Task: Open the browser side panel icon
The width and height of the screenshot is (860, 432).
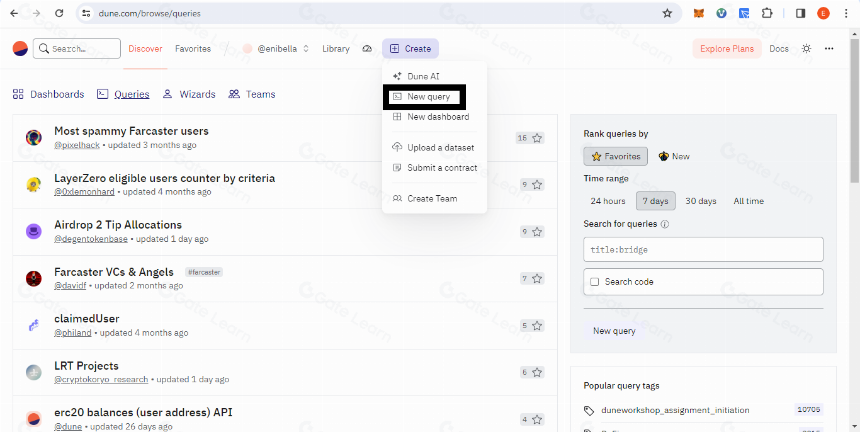Action: click(800, 13)
